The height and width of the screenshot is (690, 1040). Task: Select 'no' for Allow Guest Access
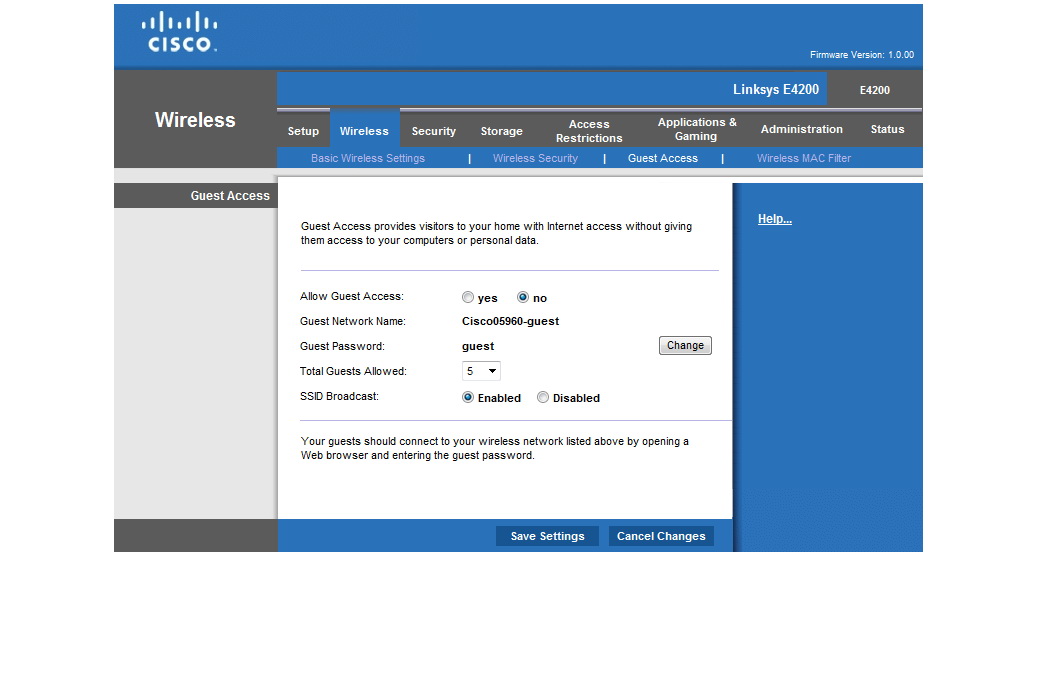[523, 298]
